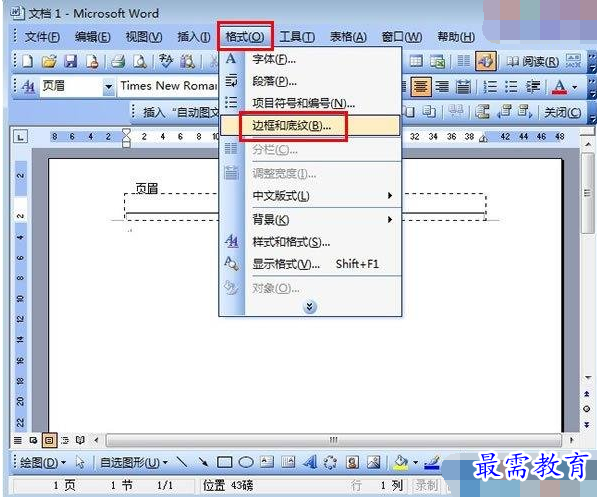The image size is (597, 497).
Task: Switch between header and footer icon
Action: click(482, 112)
